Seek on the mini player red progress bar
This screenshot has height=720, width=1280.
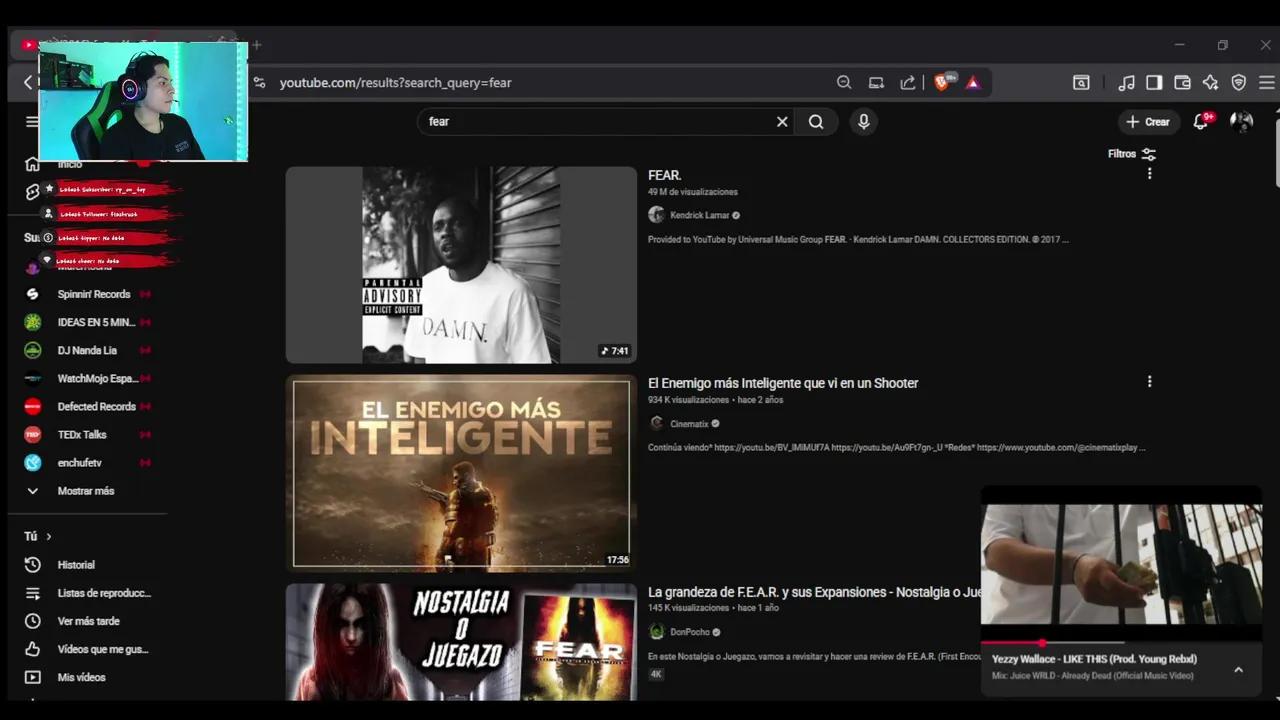pyautogui.click(x=1121, y=643)
